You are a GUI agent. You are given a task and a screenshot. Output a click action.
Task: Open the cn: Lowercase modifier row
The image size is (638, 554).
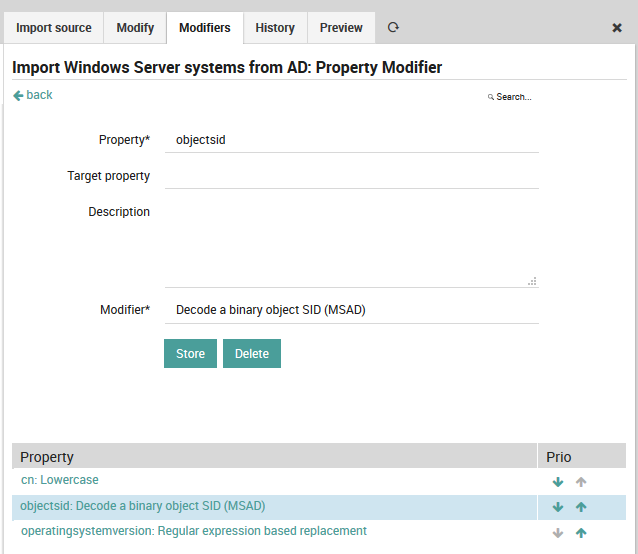click(60, 480)
